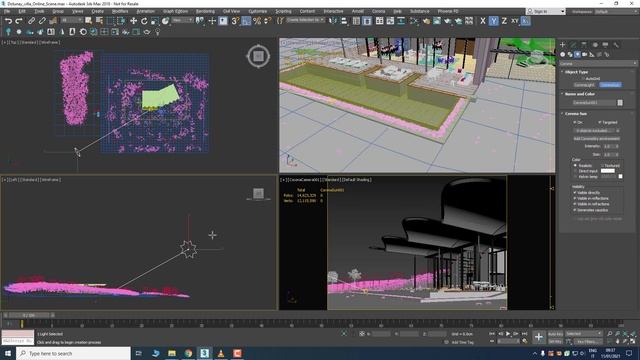Open the Modifiers menu
The image size is (640, 360).
tap(120, 11)
